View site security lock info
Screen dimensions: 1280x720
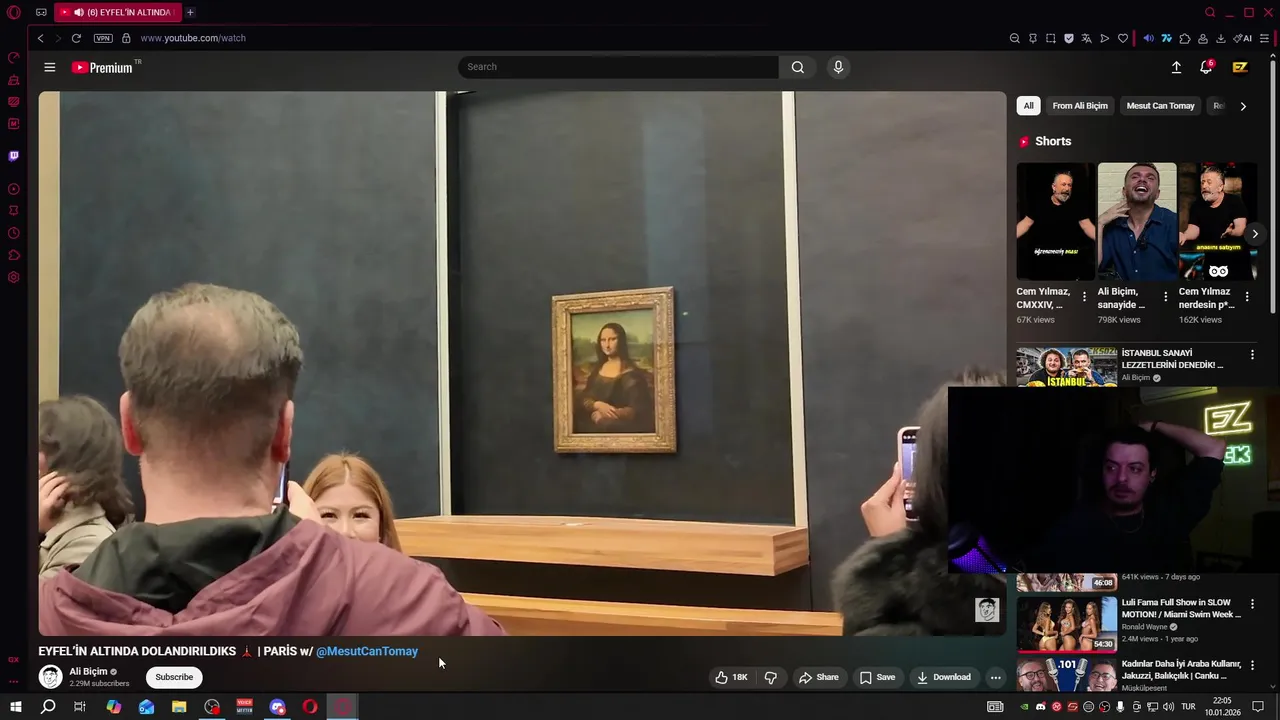pyautogui.click(x=126, y=38)
